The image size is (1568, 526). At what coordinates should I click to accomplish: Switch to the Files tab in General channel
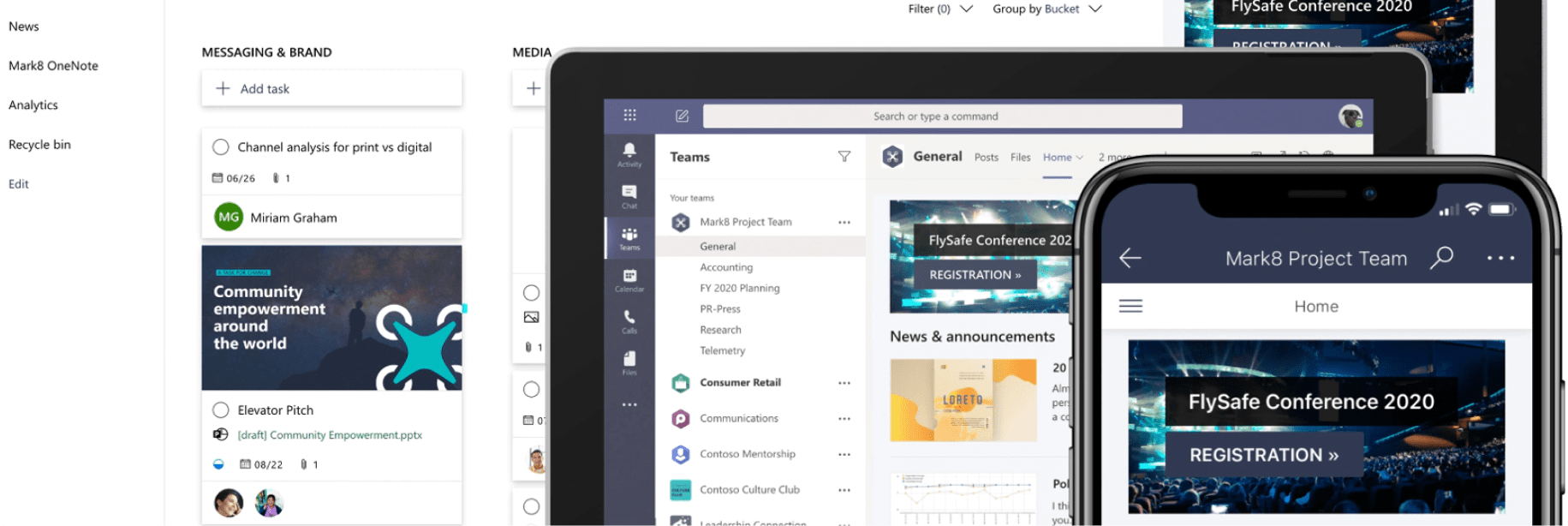[1021, 158]
